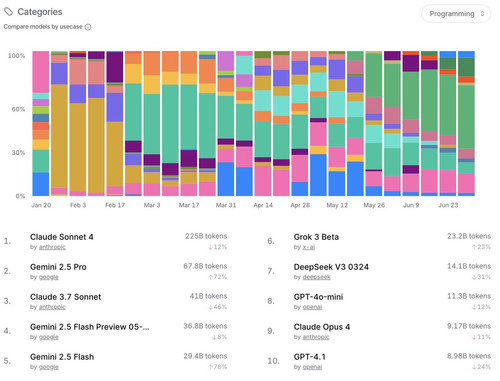The image size is (500, 381).
Task: Open the Gemini 2.5 Pro model link
Action: [x=58, y=267]
